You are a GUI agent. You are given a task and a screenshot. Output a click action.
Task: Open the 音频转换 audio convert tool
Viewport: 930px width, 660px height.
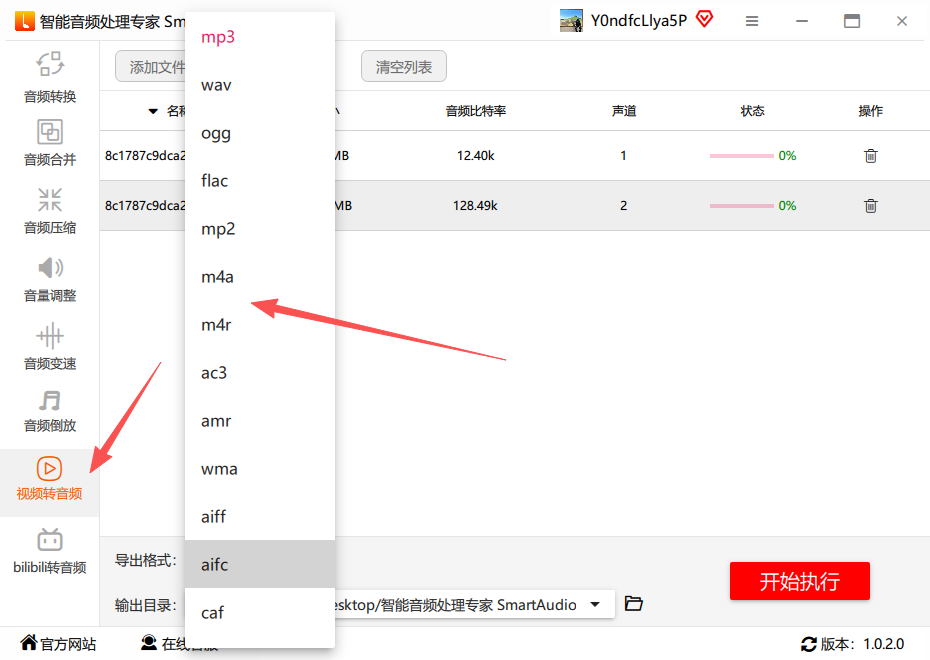[x=50, y=78]
